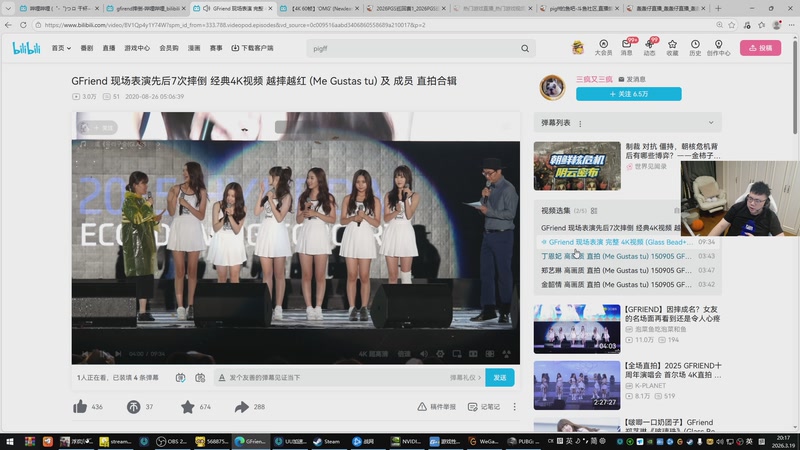Open 漫画 navigation item
Image resolution: width=800 pixels, height=450 pixels.
(194, 48)
